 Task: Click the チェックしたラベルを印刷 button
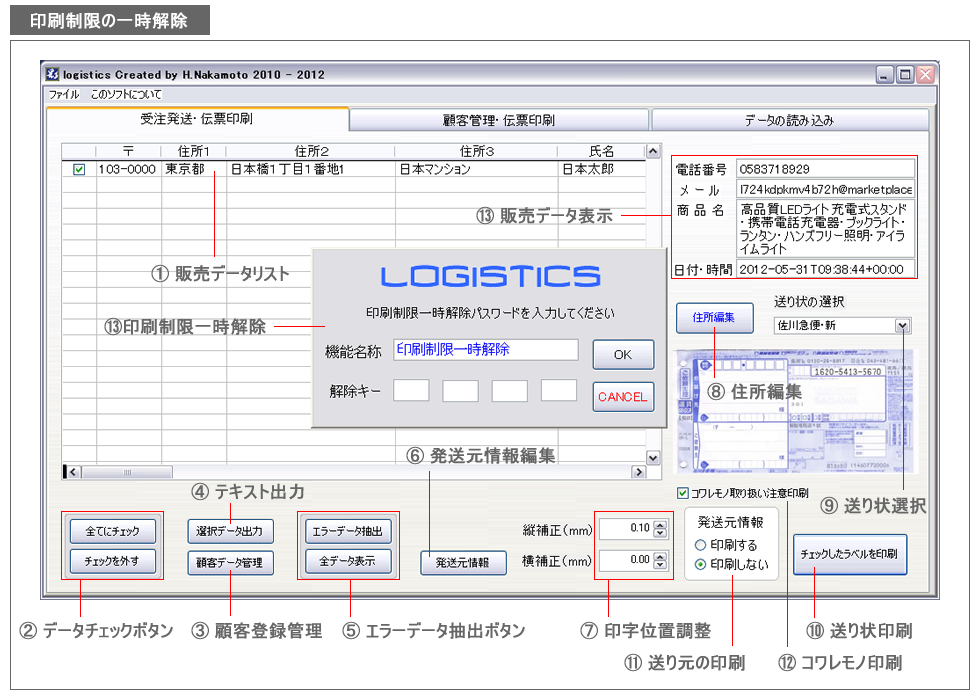pos(848,552)
